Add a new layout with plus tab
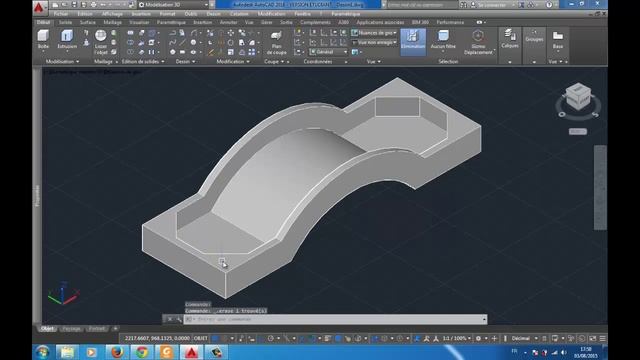The height and width of the screenshot is (360, 640). click(116, 329)
